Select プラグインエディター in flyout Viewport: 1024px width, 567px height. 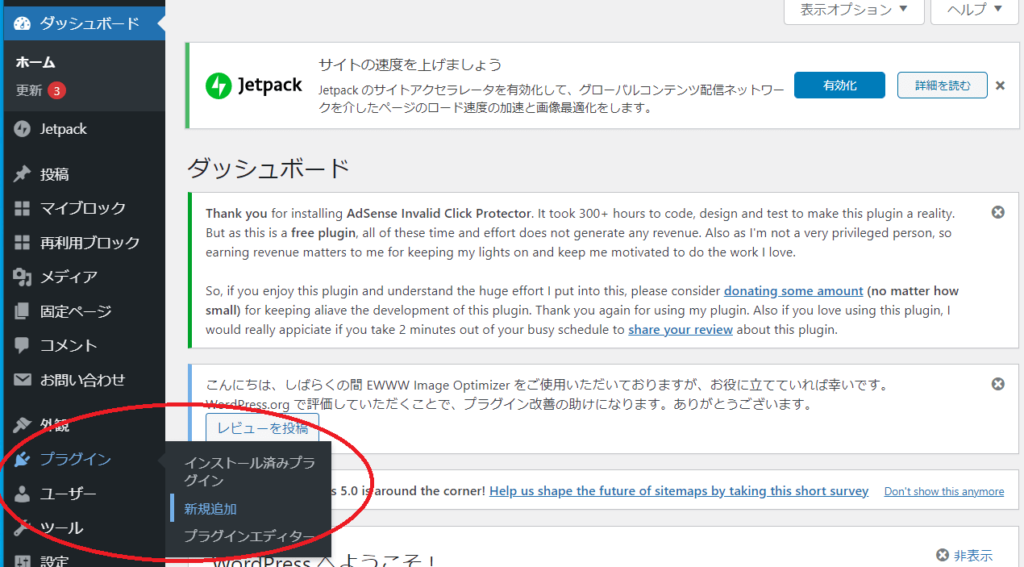(249, 536)
